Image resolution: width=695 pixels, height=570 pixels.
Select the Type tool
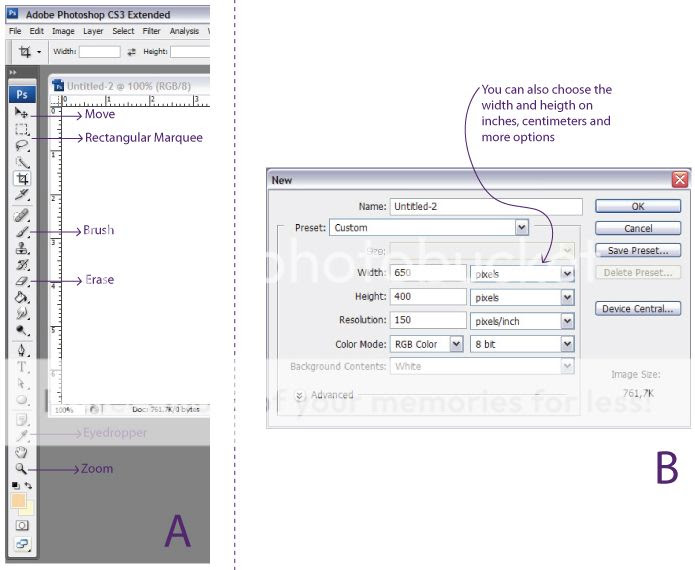tap(21, 367)
